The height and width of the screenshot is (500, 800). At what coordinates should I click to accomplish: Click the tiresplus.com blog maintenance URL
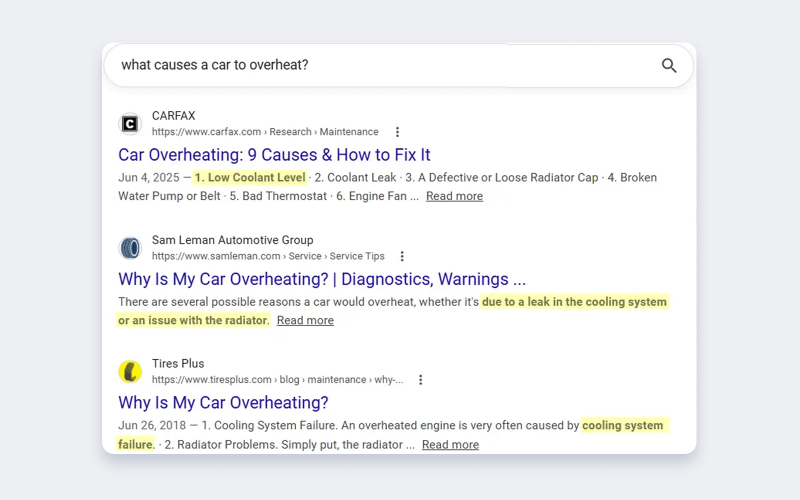pos(277,380)
